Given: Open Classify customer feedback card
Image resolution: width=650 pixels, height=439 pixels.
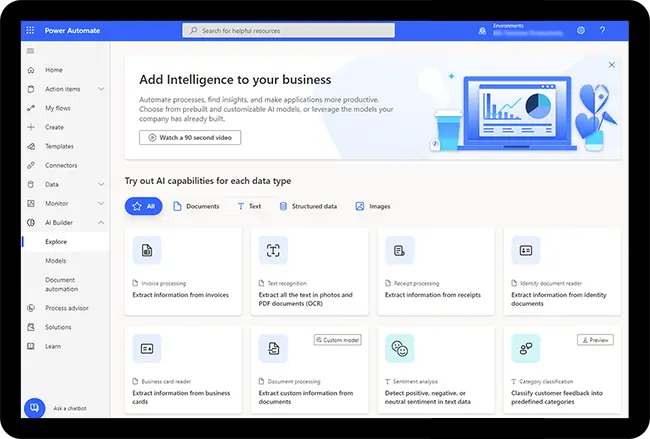Looking at the screenshot, I should click(x=562, y=370).
